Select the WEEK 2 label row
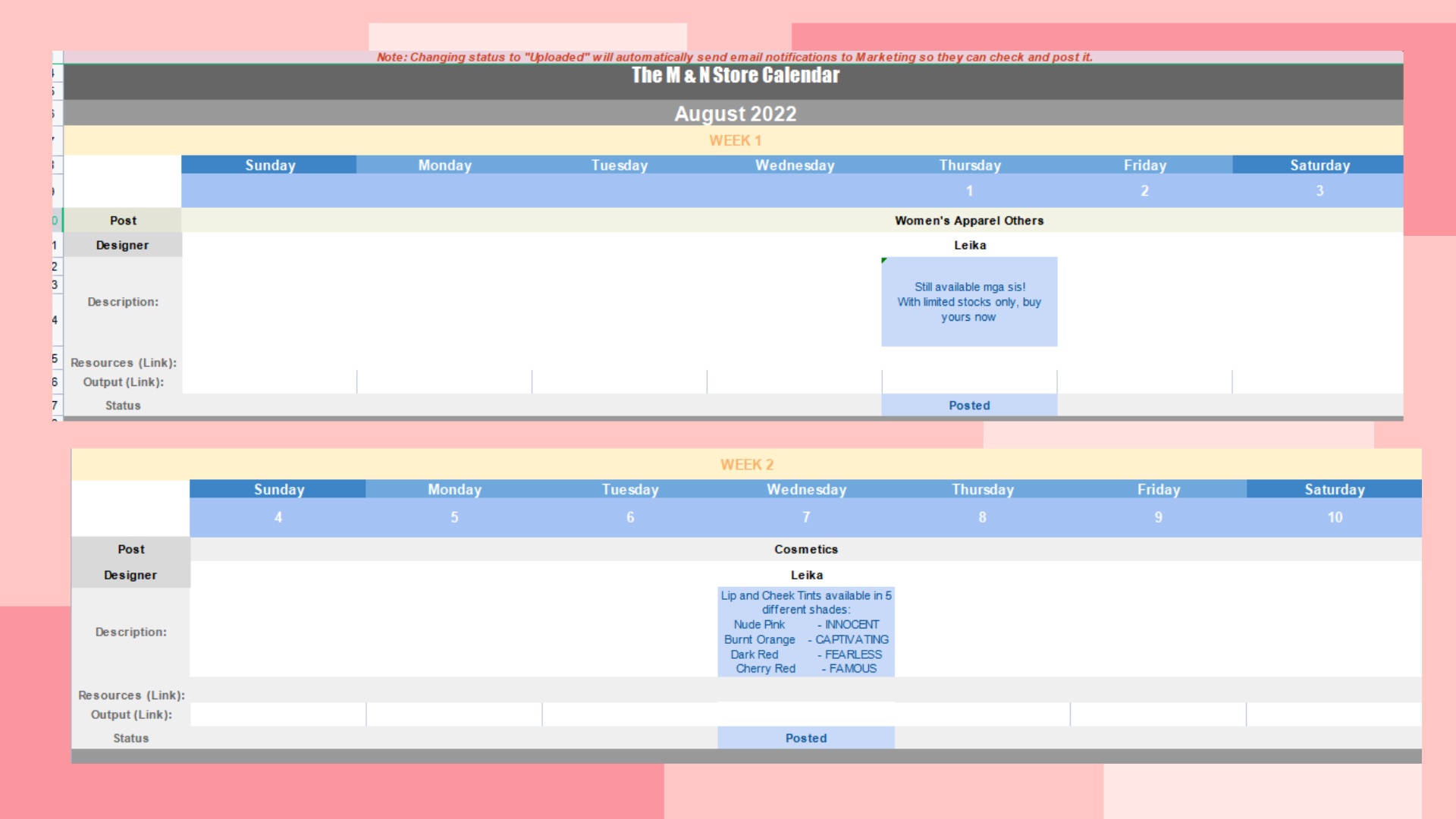The height and width of the screenshot is (819, 1456). 747,465
